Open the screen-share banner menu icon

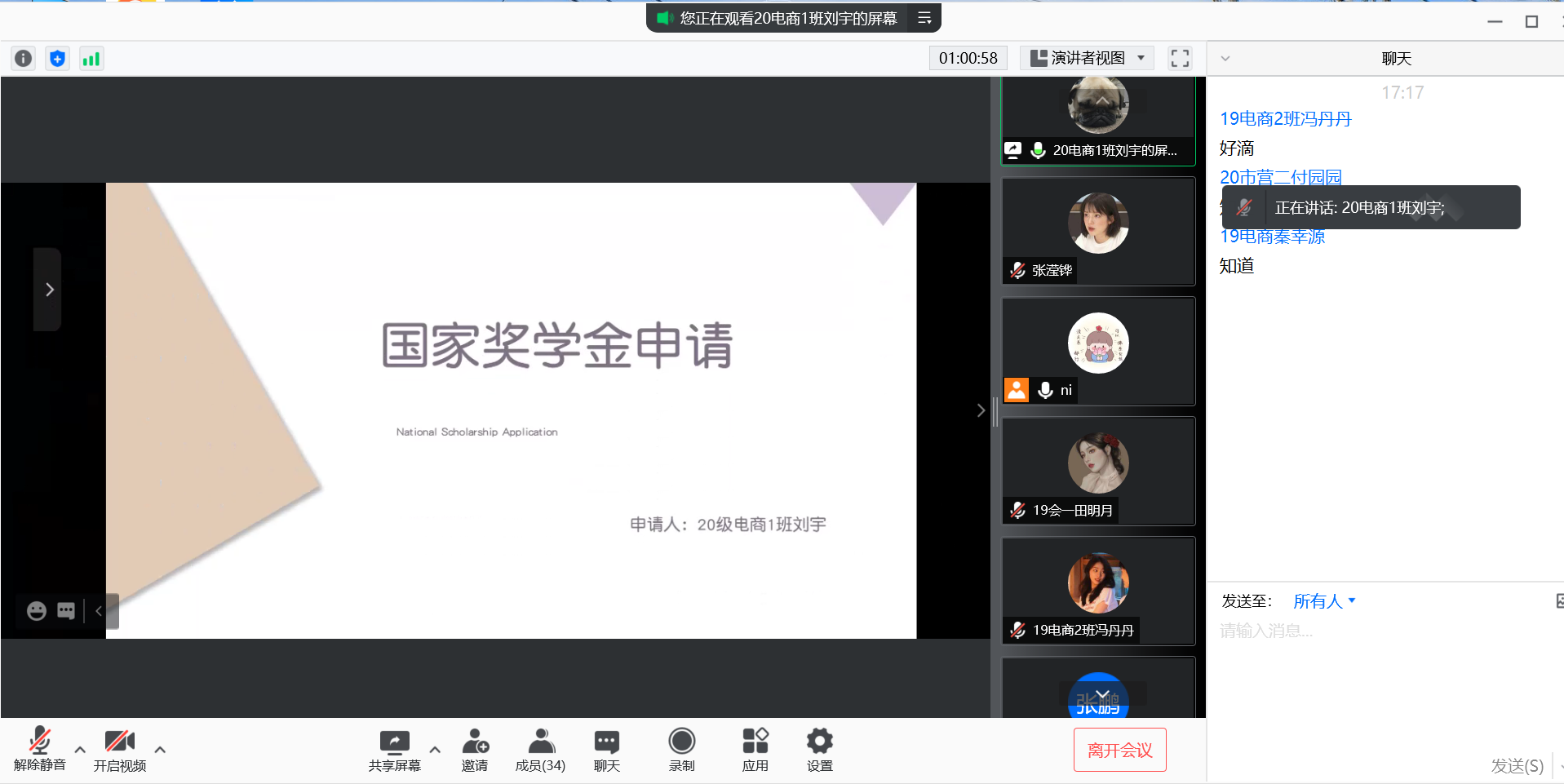[x=924, y=18]
